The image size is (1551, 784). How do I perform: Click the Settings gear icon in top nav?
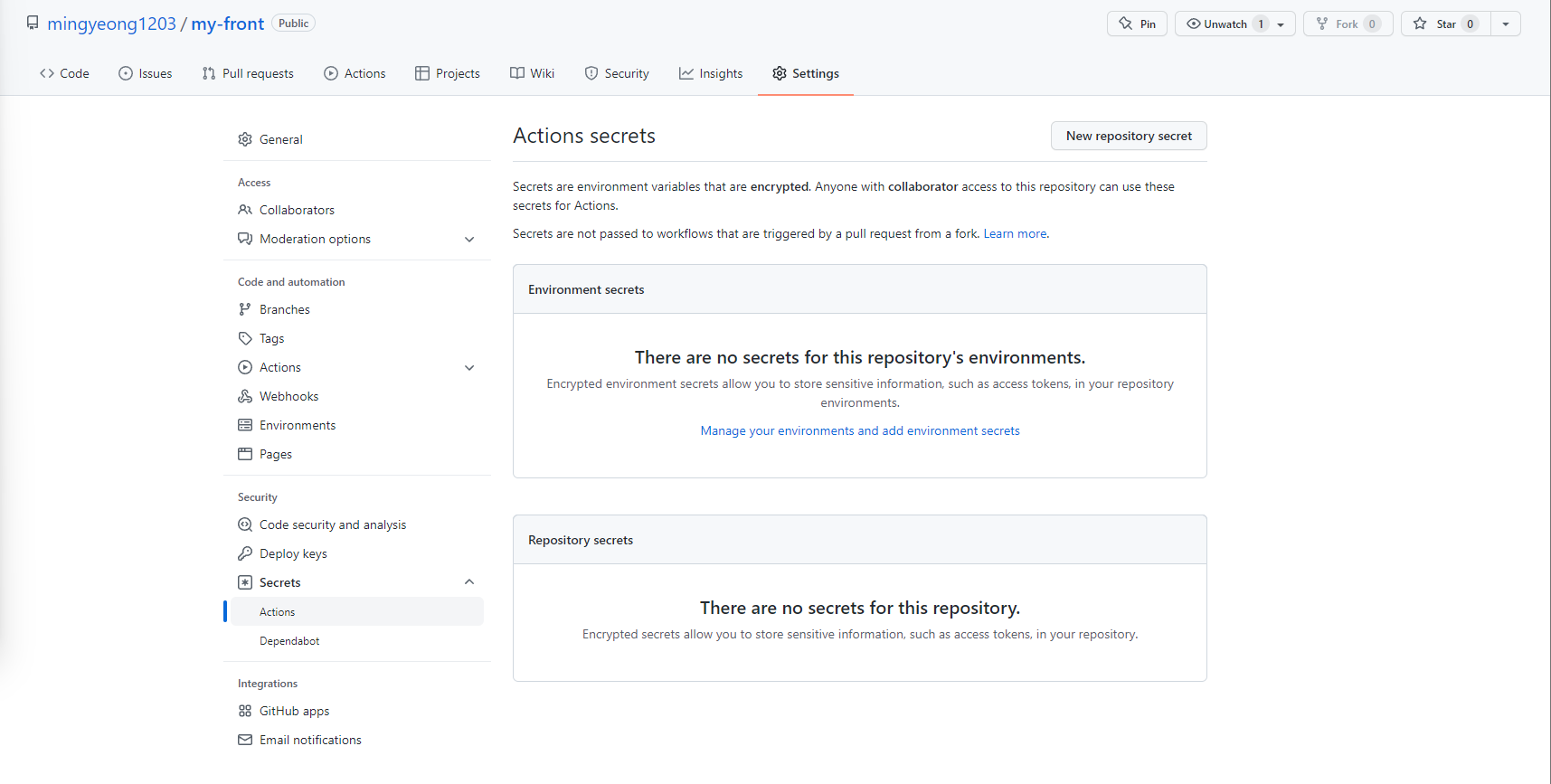[x=780, y=73]
